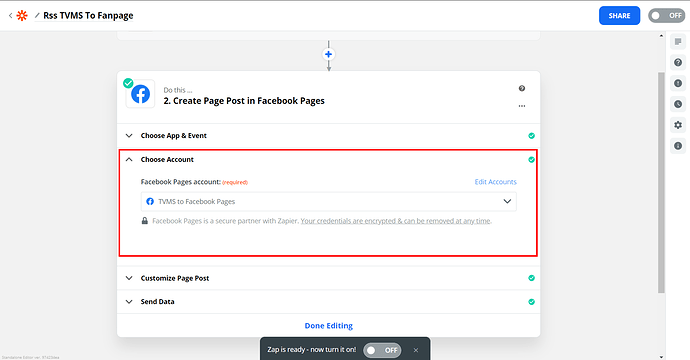Click the Edit Accounts link

(495, 182)
